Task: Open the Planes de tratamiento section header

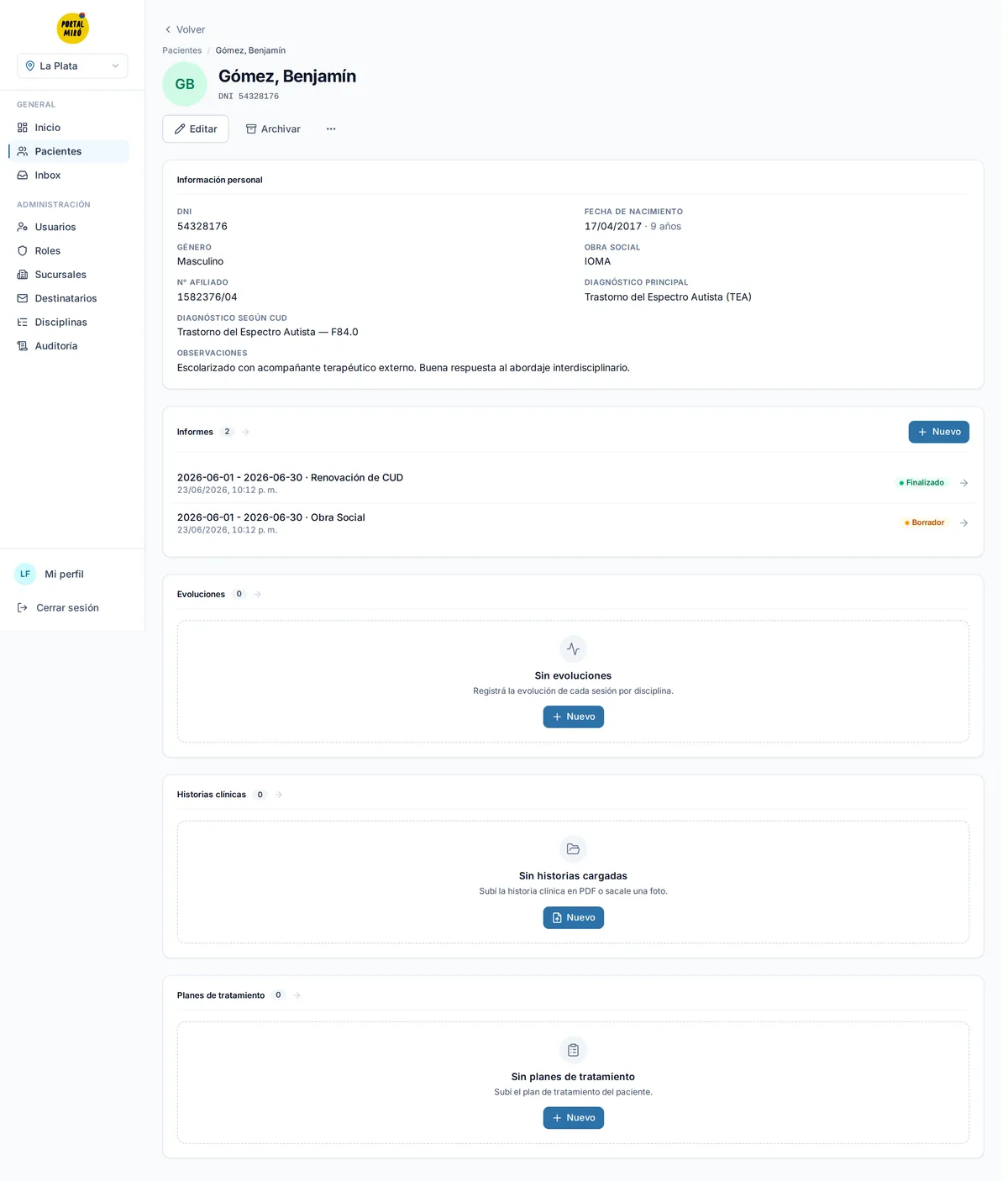Action: [239, 995]
